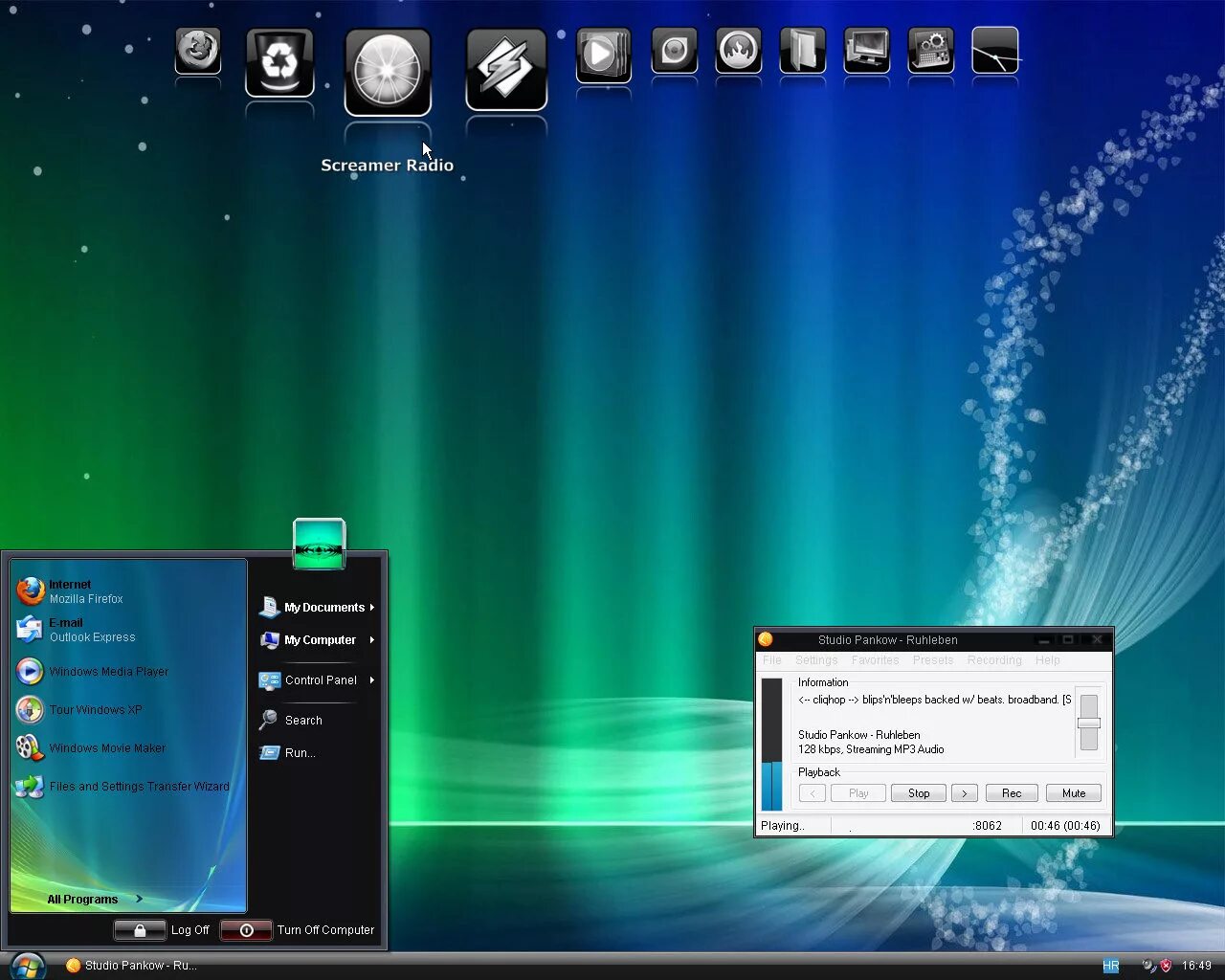
Task: Click '128 kbps, Streaming MP3 Audio' text
Action: click(871, 749)
